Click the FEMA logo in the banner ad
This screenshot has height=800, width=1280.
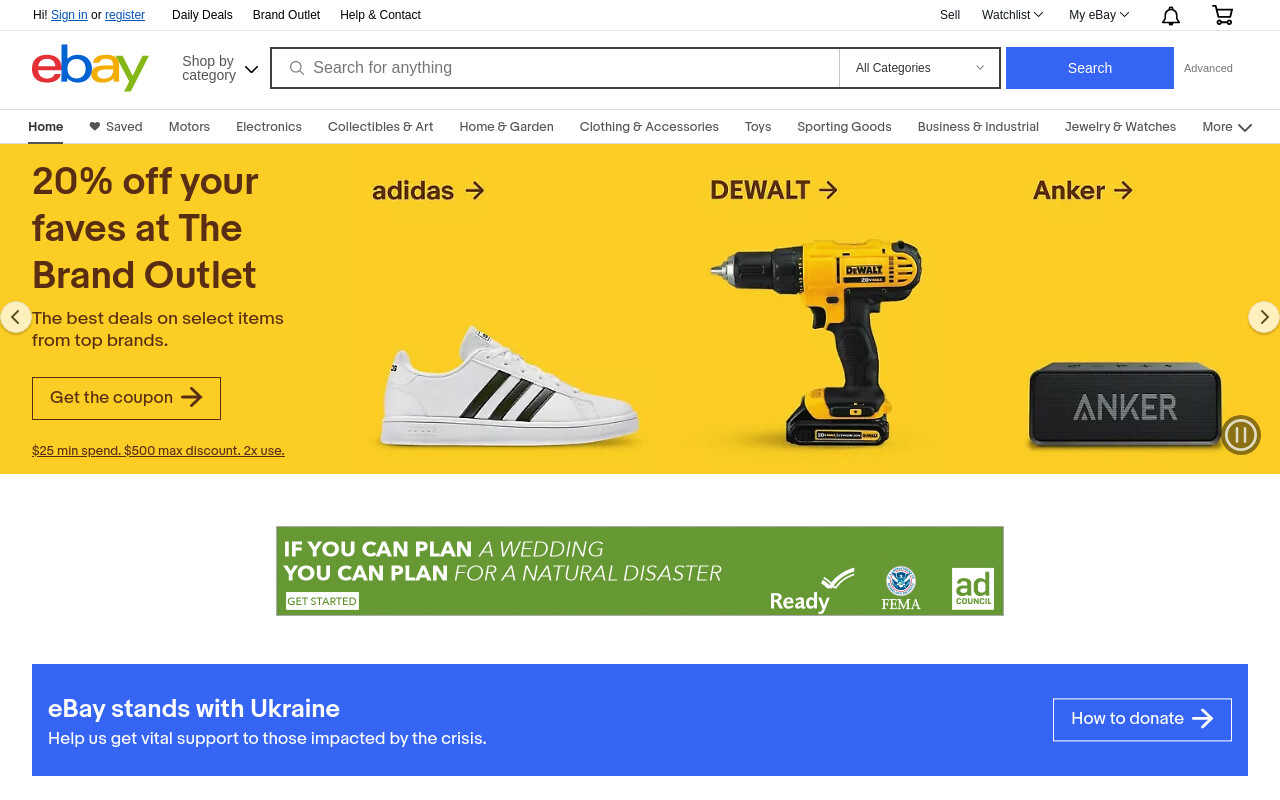(x=901, y=588)
